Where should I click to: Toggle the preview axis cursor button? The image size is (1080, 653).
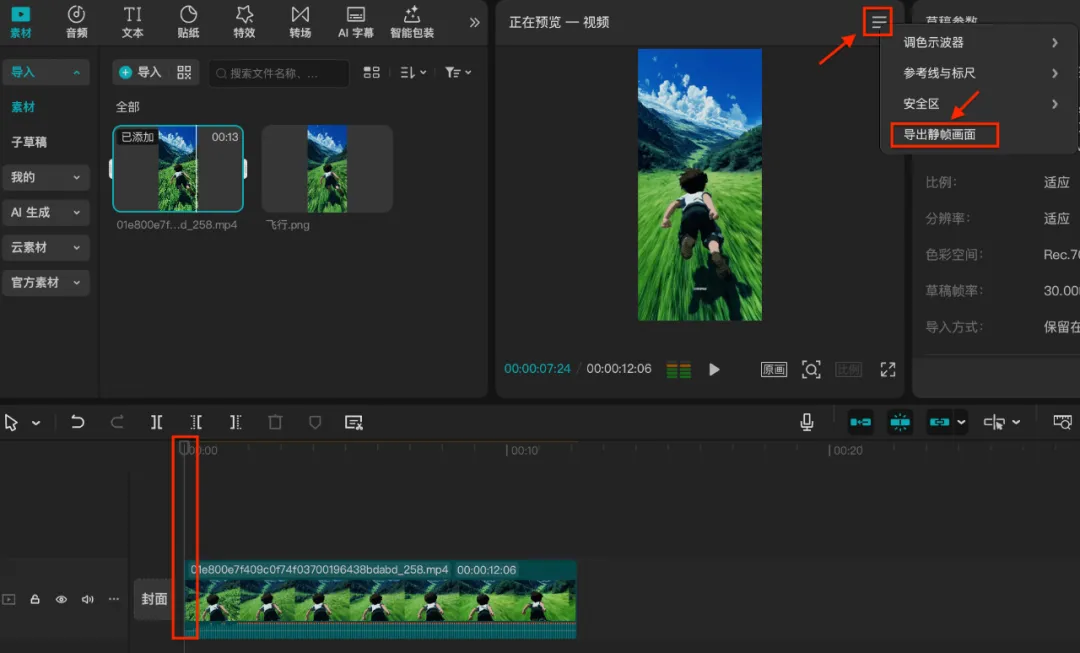coord(994,422)
